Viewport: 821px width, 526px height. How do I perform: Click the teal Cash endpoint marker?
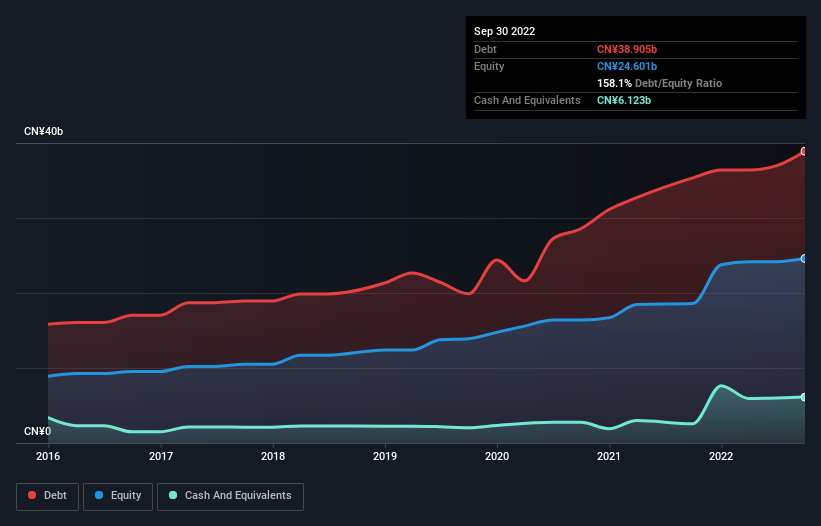pyautogui.click(x=804, y=397)
